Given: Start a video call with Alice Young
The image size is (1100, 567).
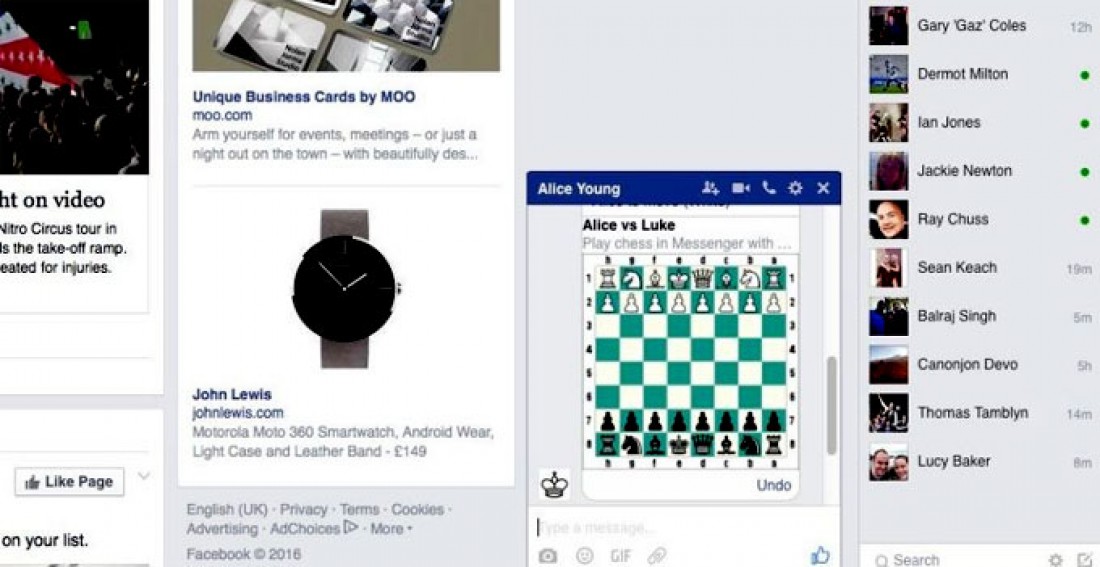Looking at the screenshot, I should coord(740,188).
